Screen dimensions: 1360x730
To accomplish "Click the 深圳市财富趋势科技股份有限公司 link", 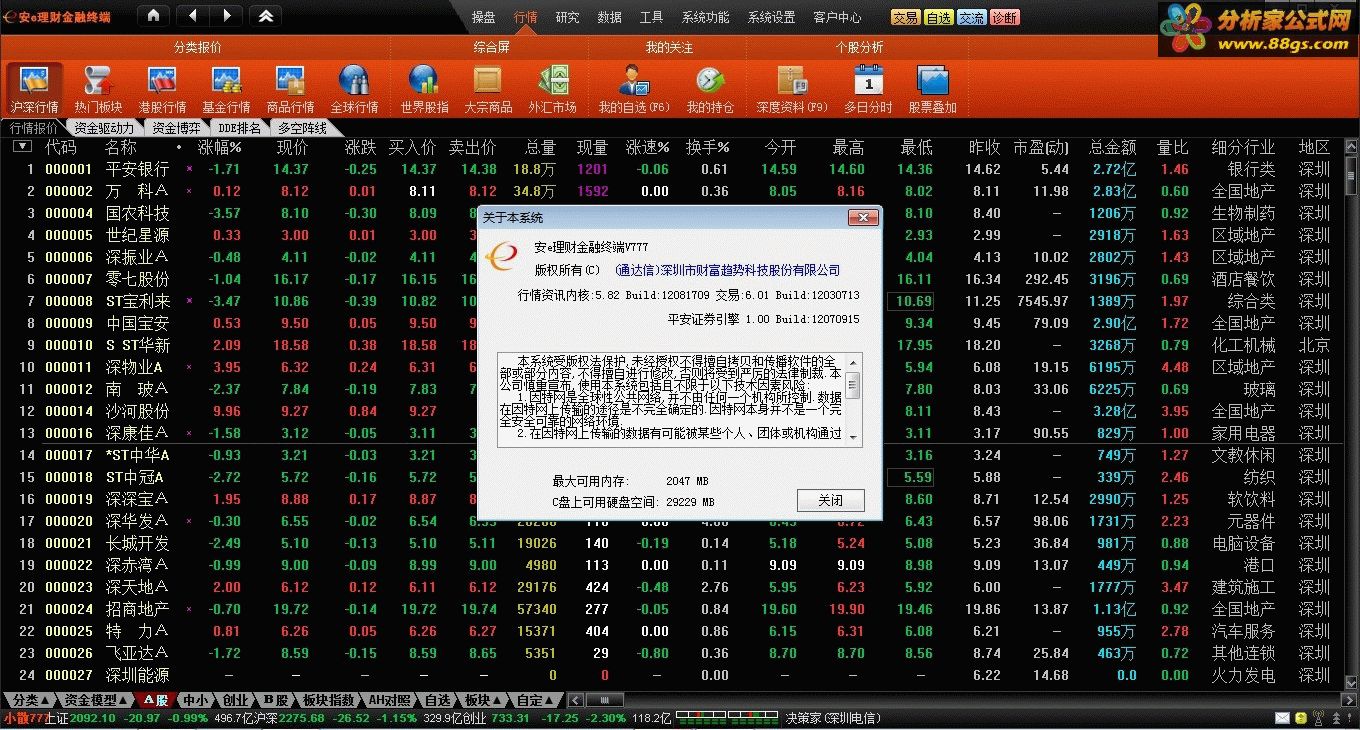I will 727,270.
